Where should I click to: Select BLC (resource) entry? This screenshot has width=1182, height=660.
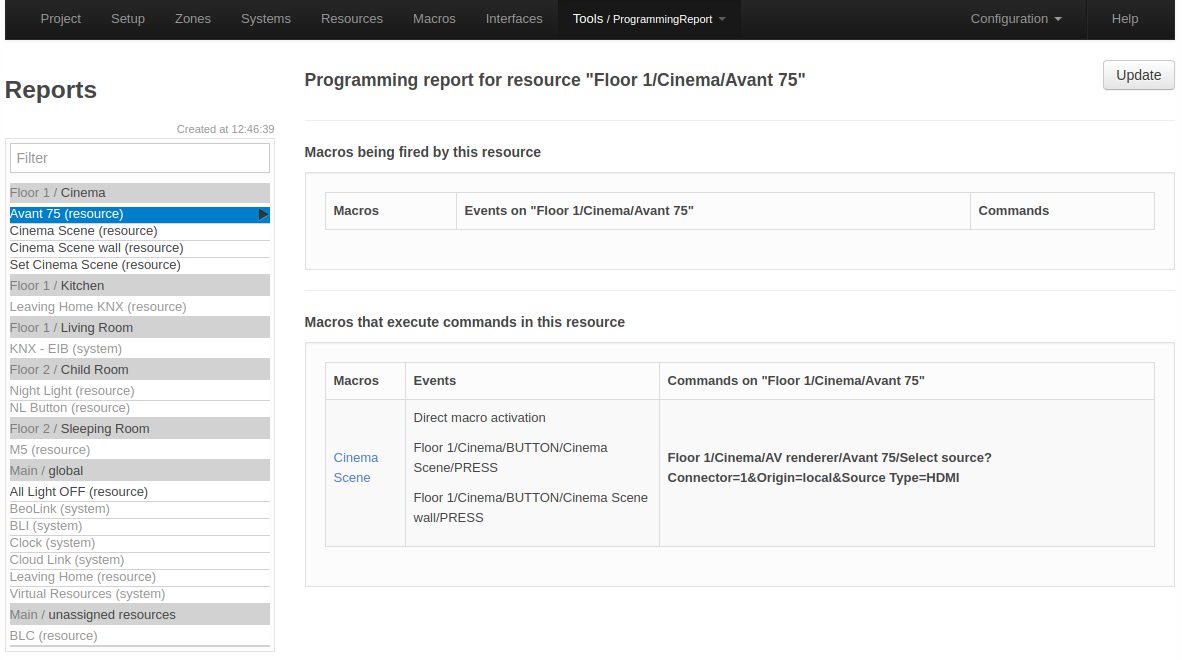pyautogui.click(x=139, y=636)
